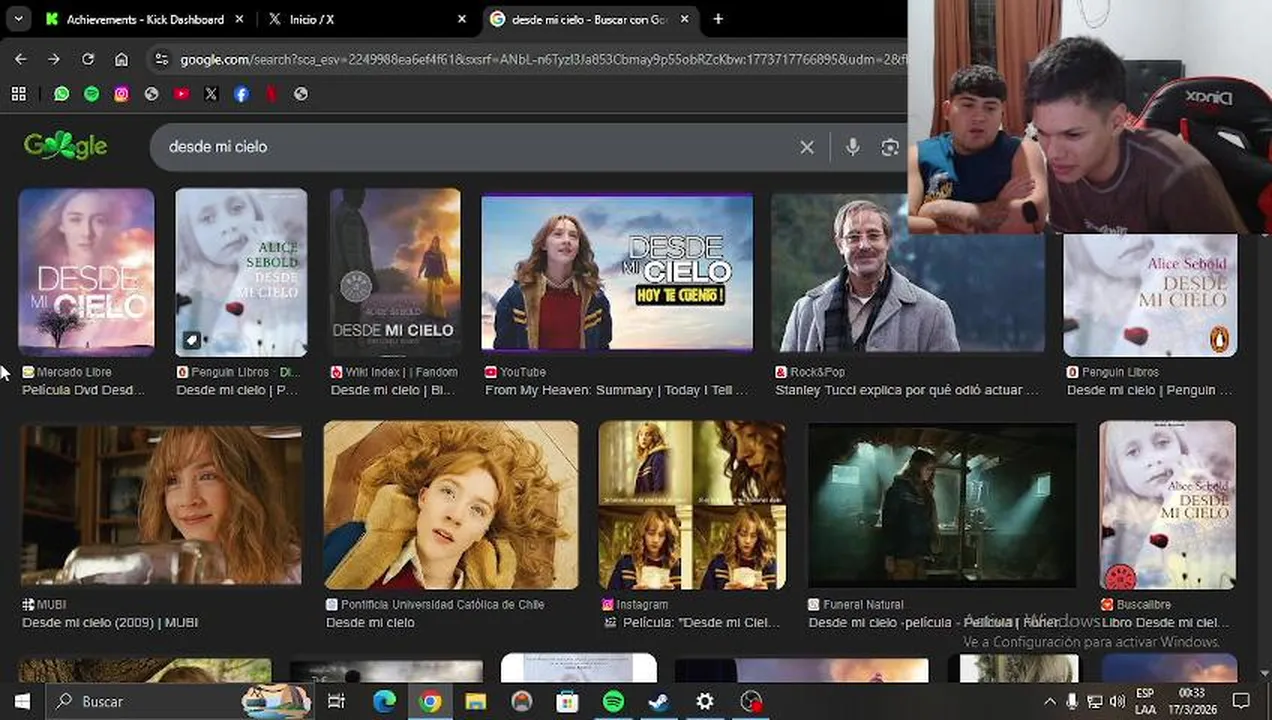The image size is (1272, 720).
Task: Start voice search with microphone
Action: (x=852, y=147)
